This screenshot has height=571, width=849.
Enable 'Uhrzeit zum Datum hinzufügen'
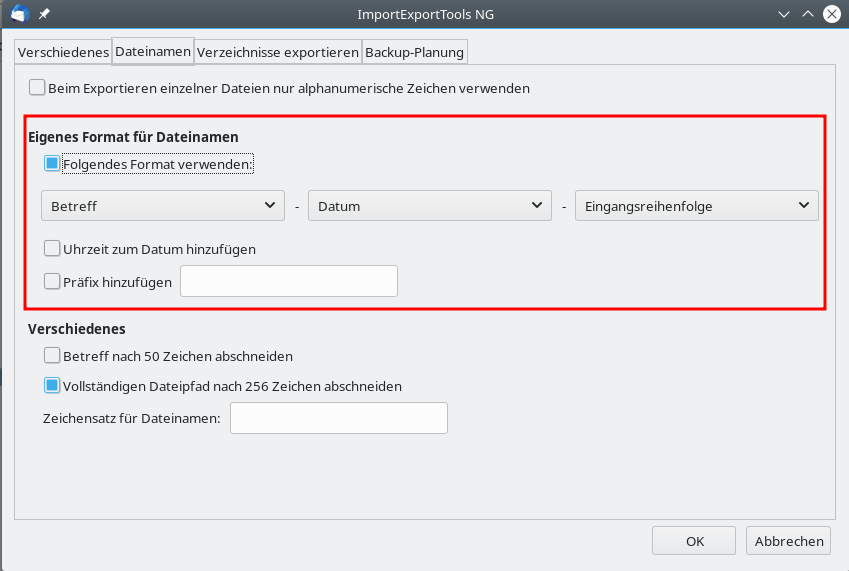[x=52, y=249]
